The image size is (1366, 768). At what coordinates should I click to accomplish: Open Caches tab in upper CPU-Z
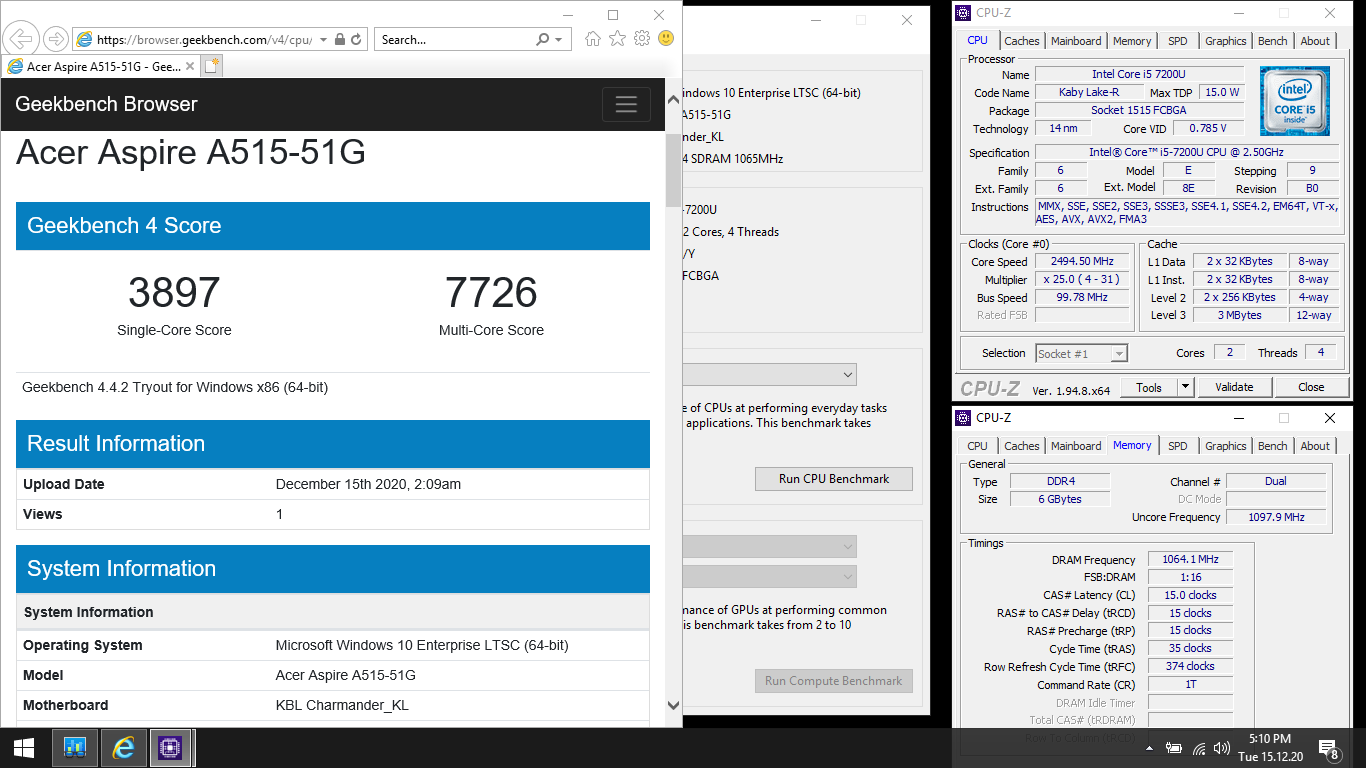(x=1021, y=41)
